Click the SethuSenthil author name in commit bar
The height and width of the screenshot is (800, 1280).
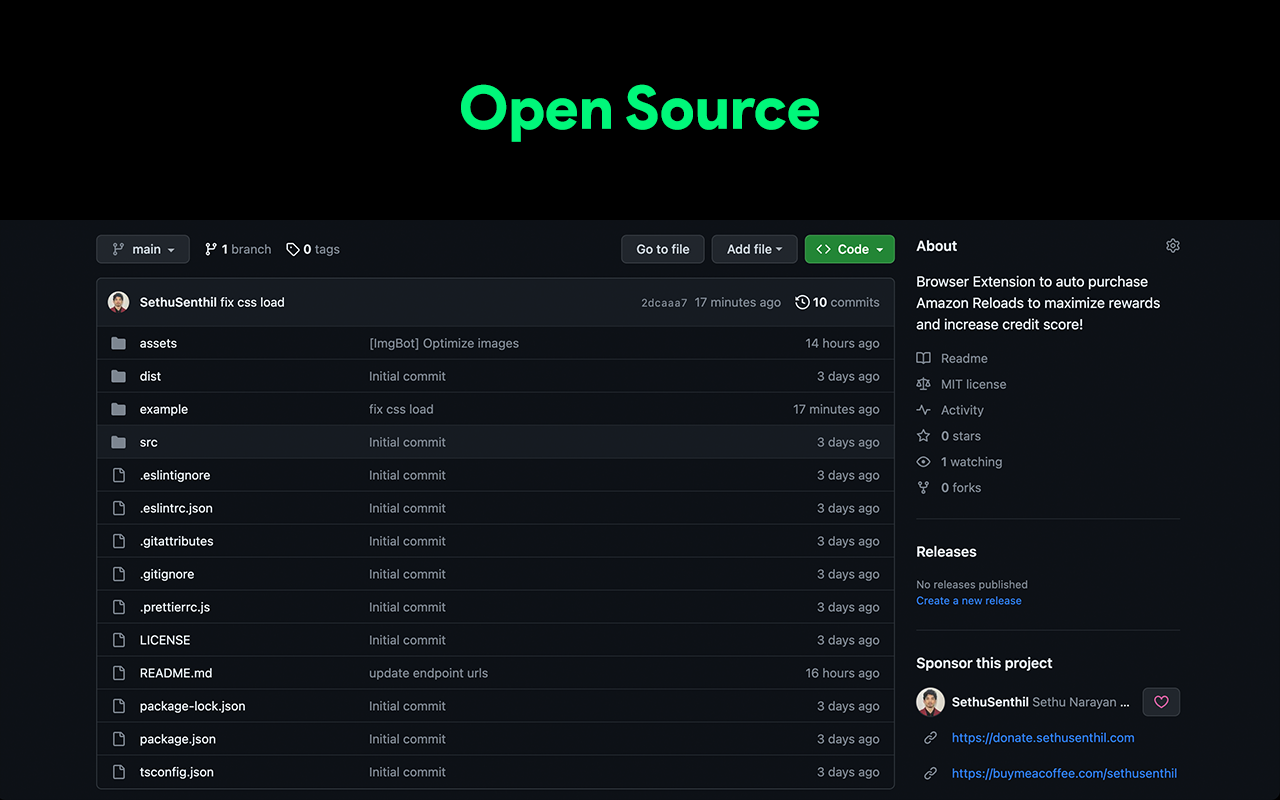coord(178,302)
